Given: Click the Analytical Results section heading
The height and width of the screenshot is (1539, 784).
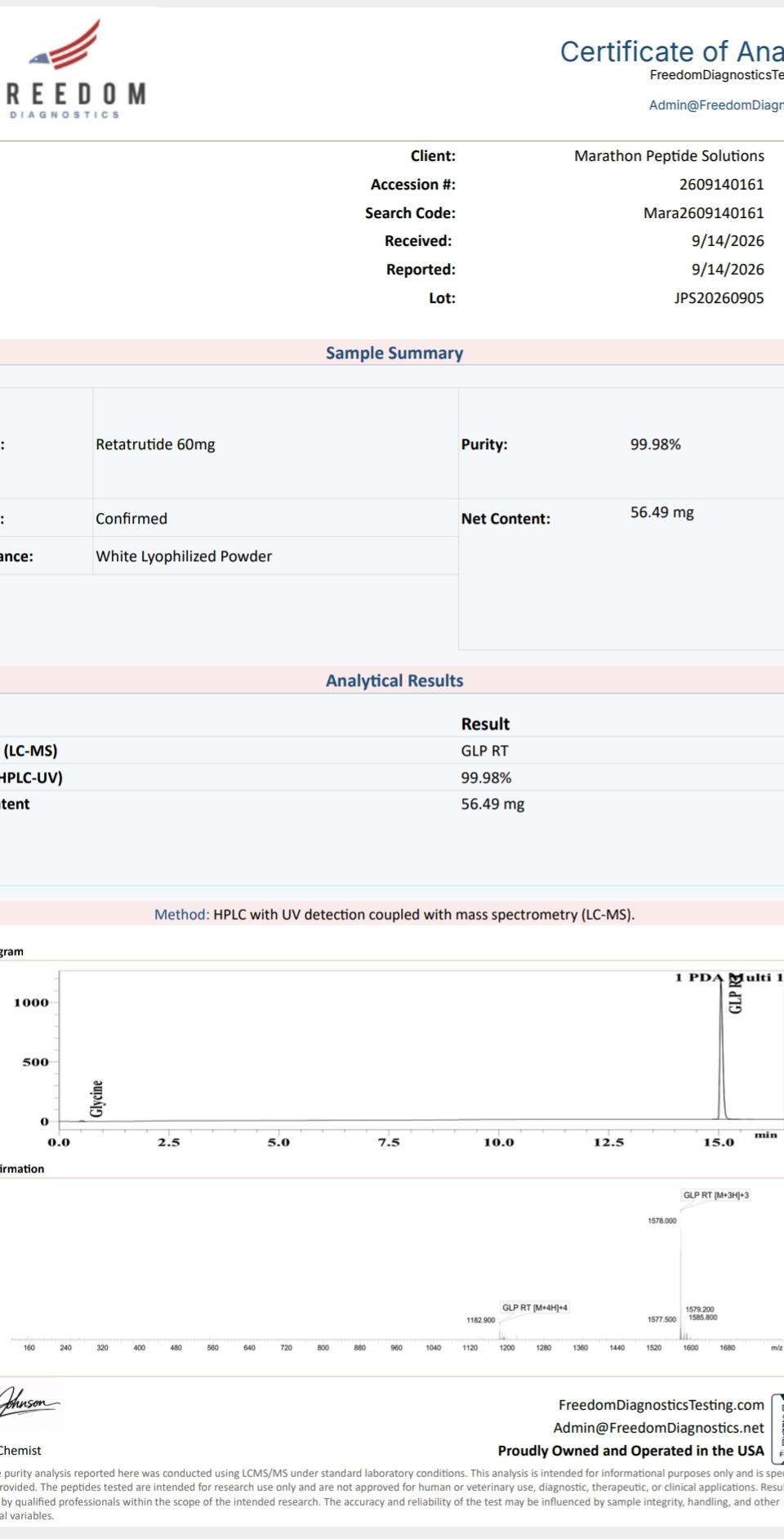Looking at the screenshot, I should point(394,680).
